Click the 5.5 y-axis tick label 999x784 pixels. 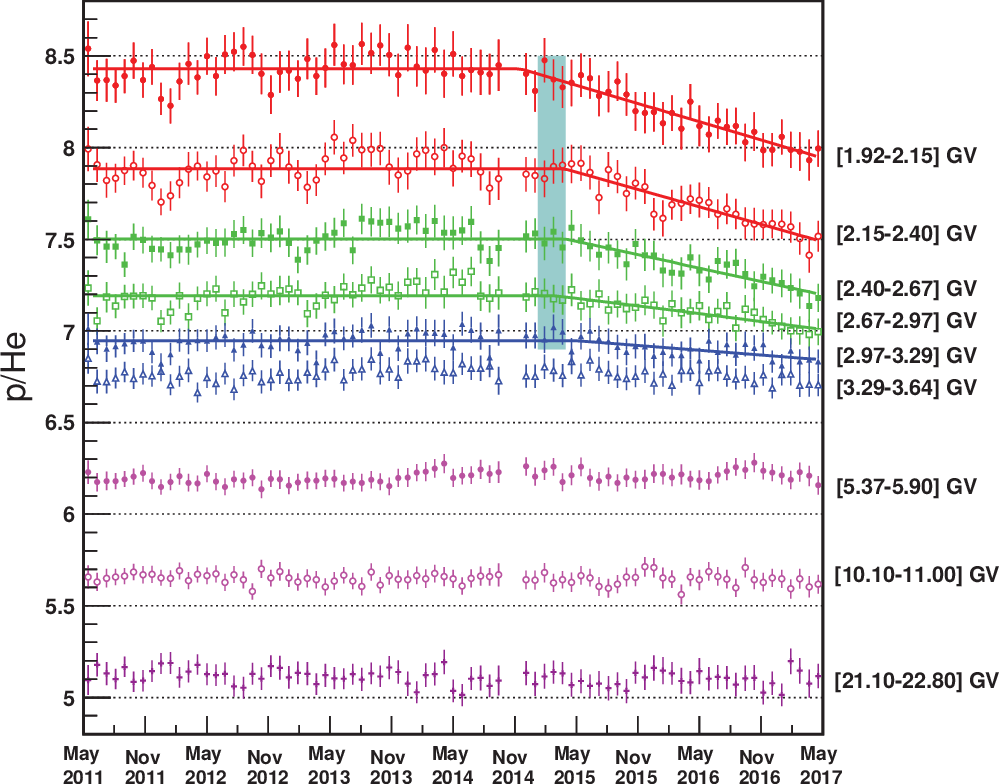(59, 606)
